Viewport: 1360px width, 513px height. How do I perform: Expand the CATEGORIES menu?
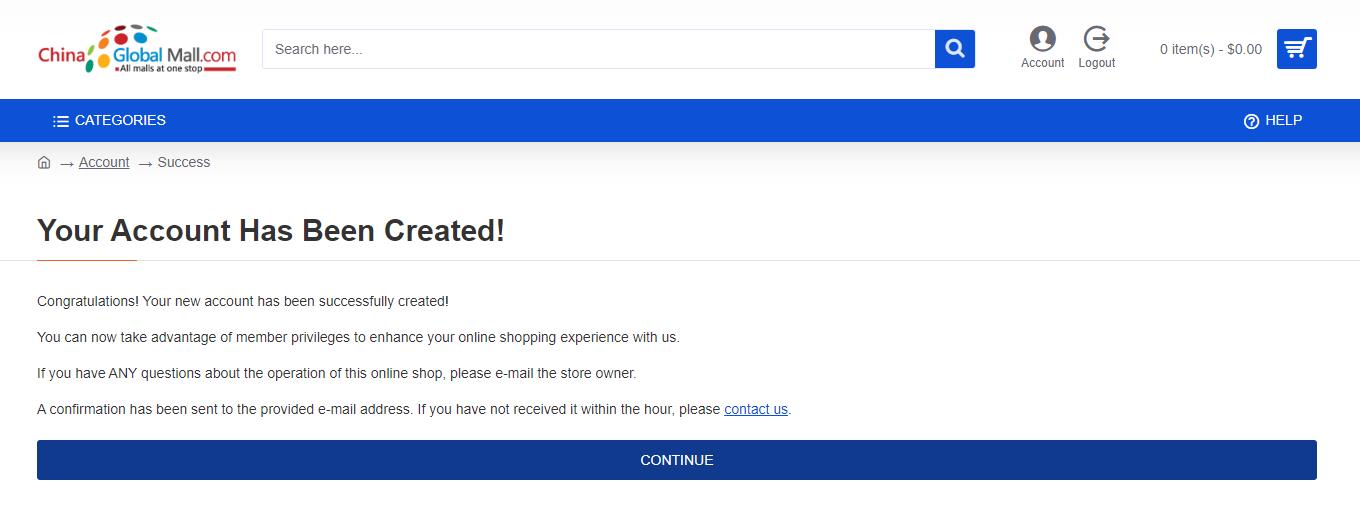click(110, 120)
